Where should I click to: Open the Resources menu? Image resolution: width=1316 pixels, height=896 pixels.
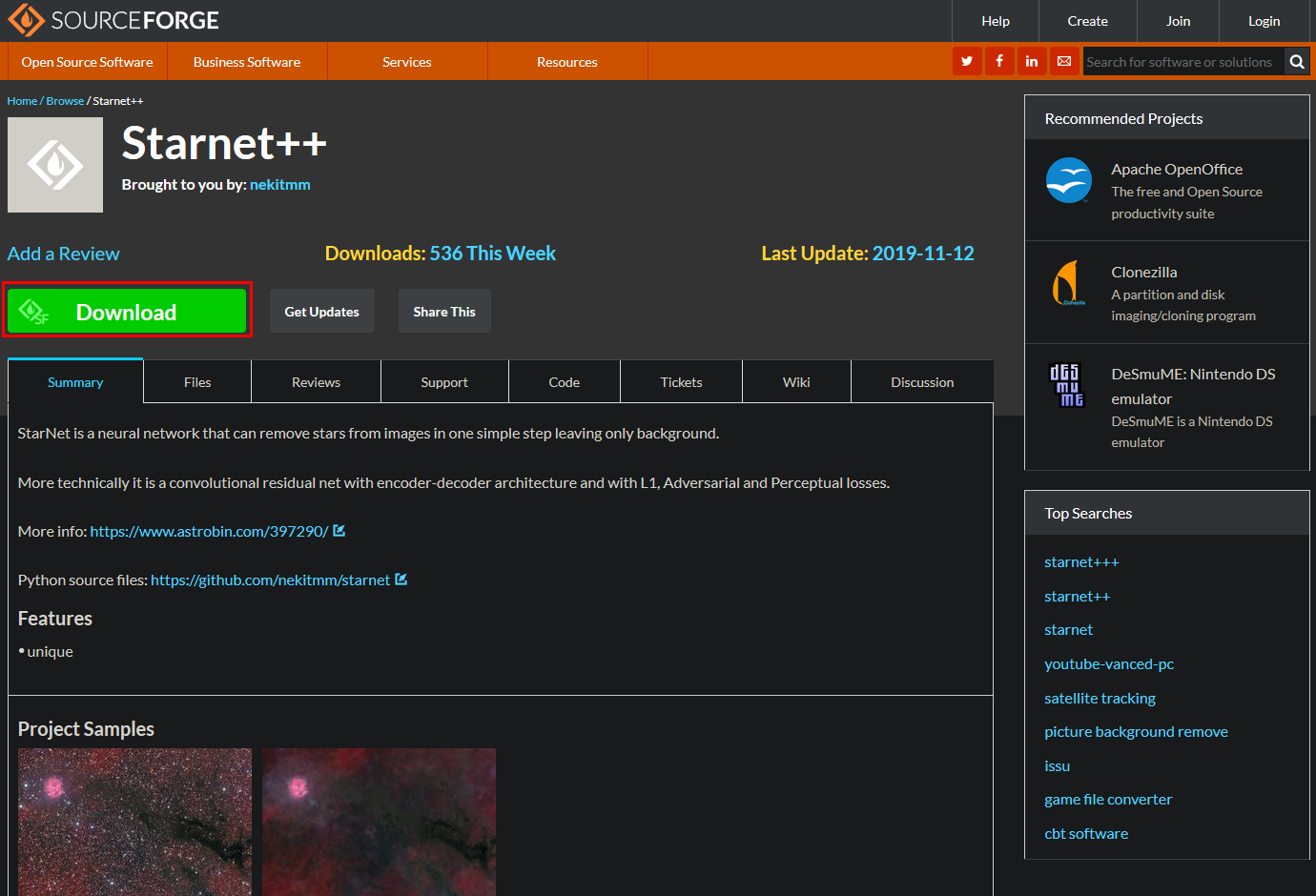pos(567,62)
